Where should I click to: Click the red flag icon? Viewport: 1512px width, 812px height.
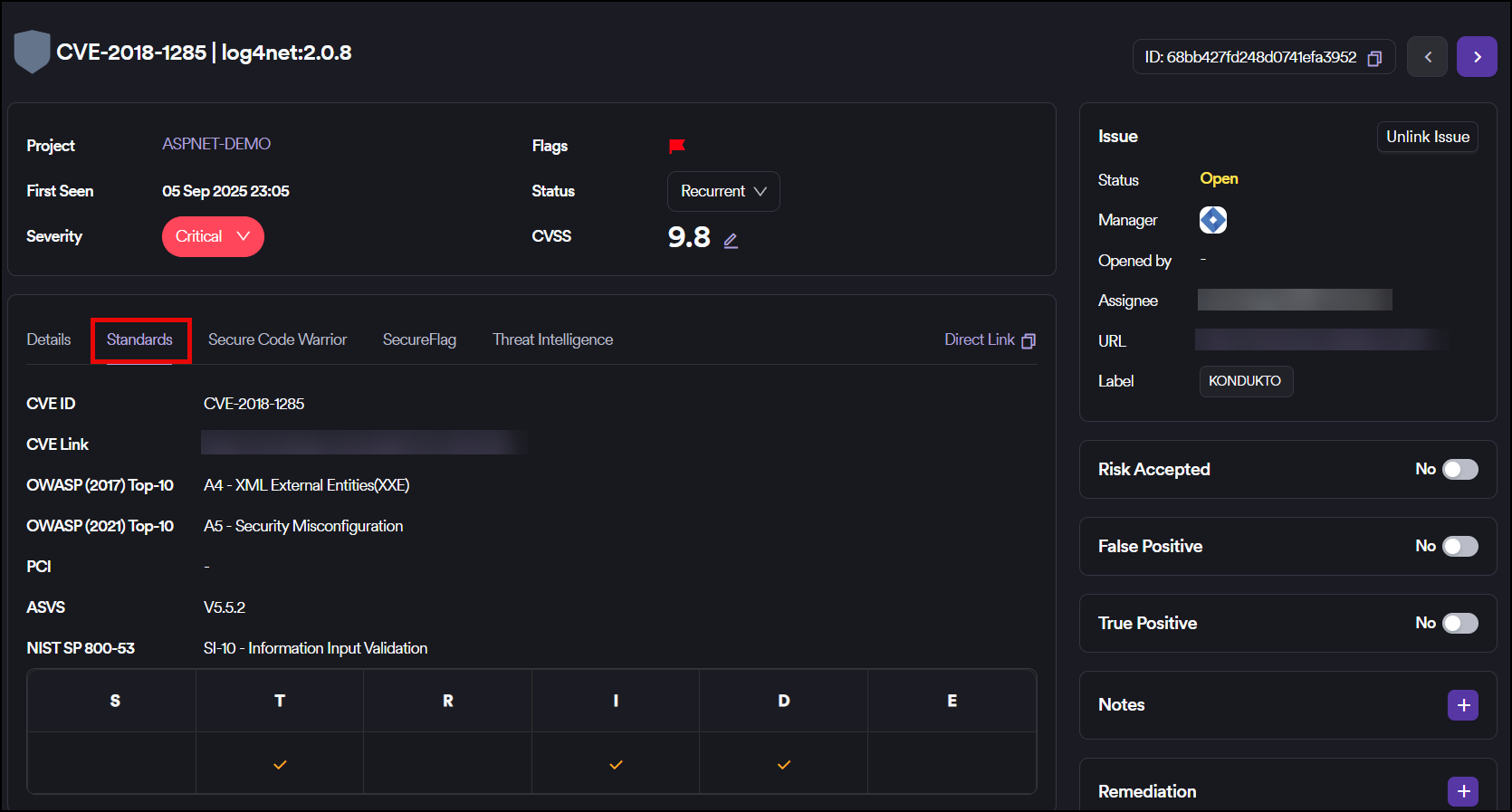pyautogui.click(x=676, y=146)
